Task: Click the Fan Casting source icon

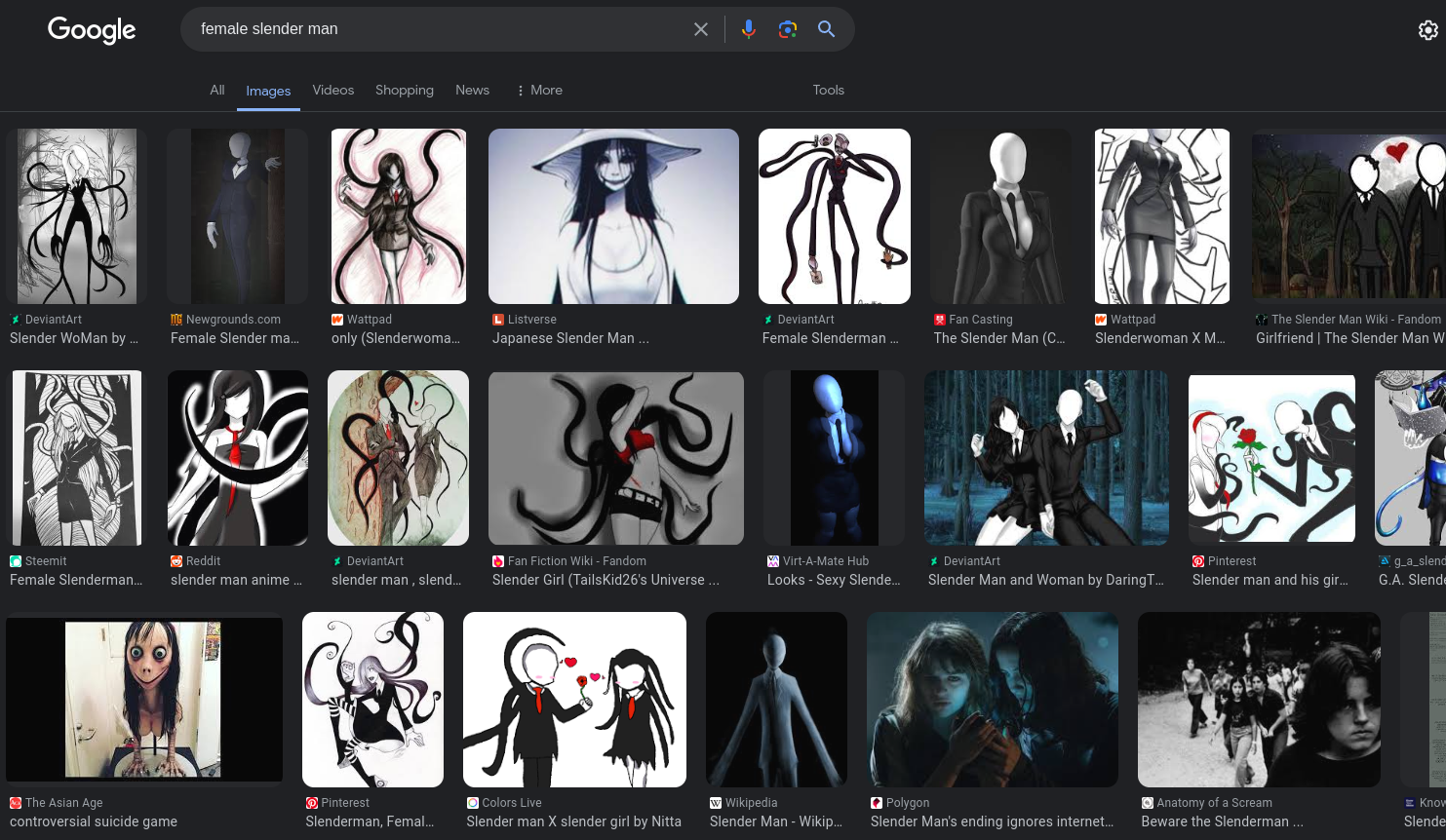Action: 940,320
